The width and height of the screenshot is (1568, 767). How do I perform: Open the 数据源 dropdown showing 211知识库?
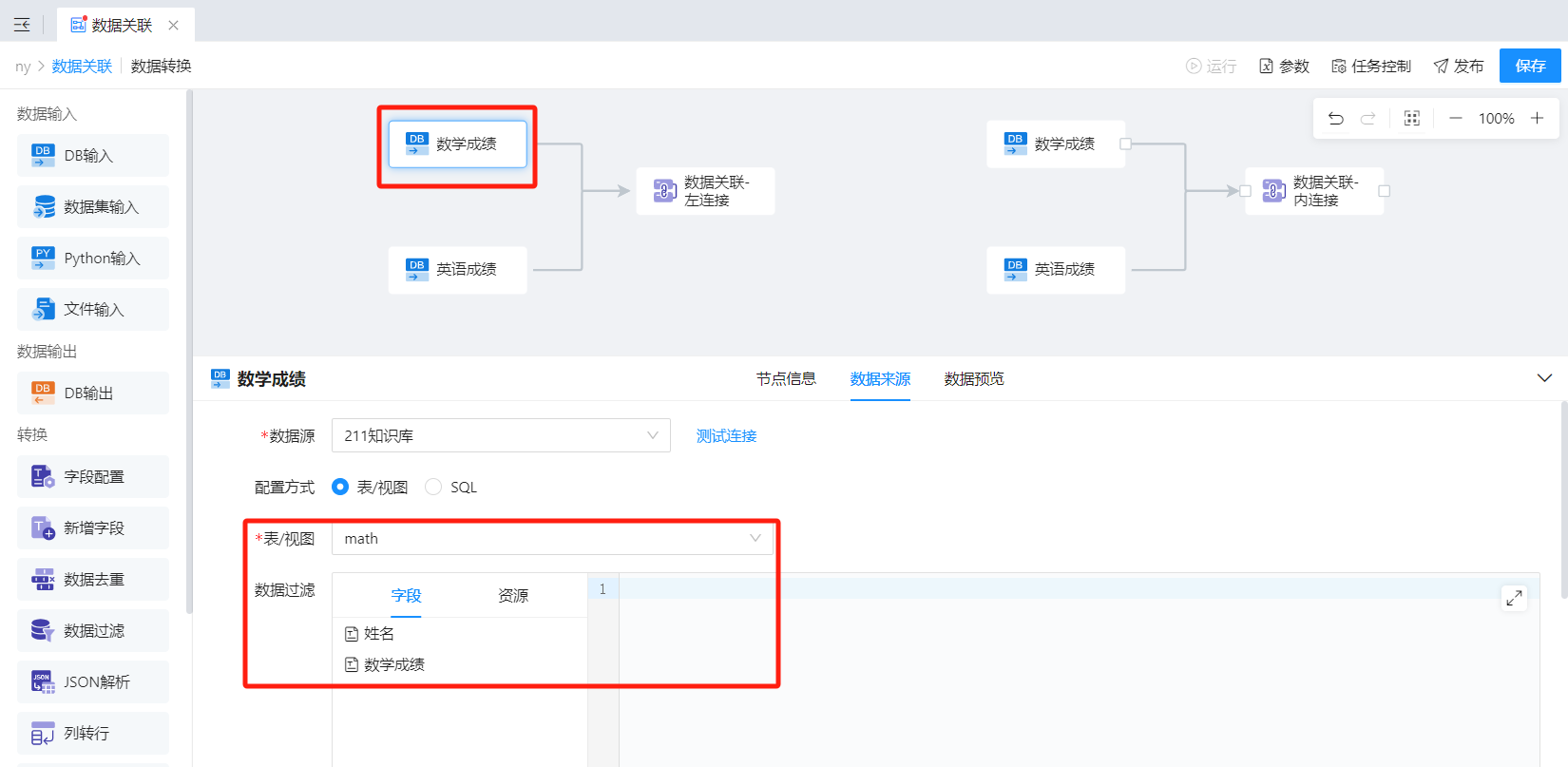500,436
